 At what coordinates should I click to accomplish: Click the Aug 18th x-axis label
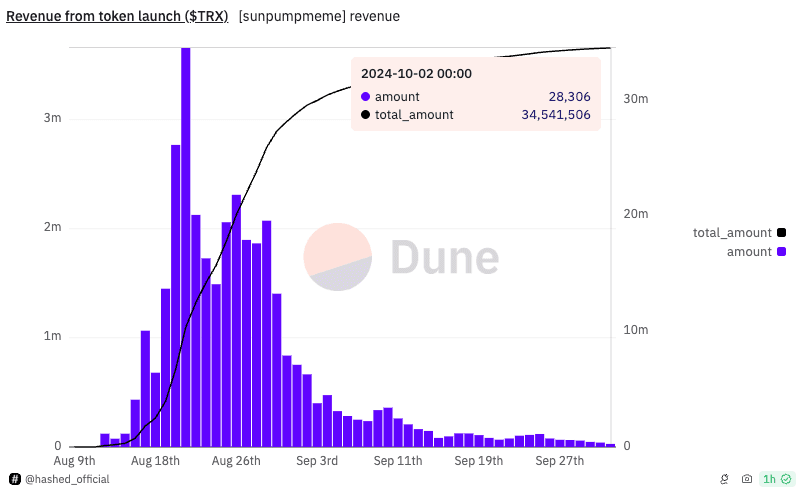(x=156, y=461)
